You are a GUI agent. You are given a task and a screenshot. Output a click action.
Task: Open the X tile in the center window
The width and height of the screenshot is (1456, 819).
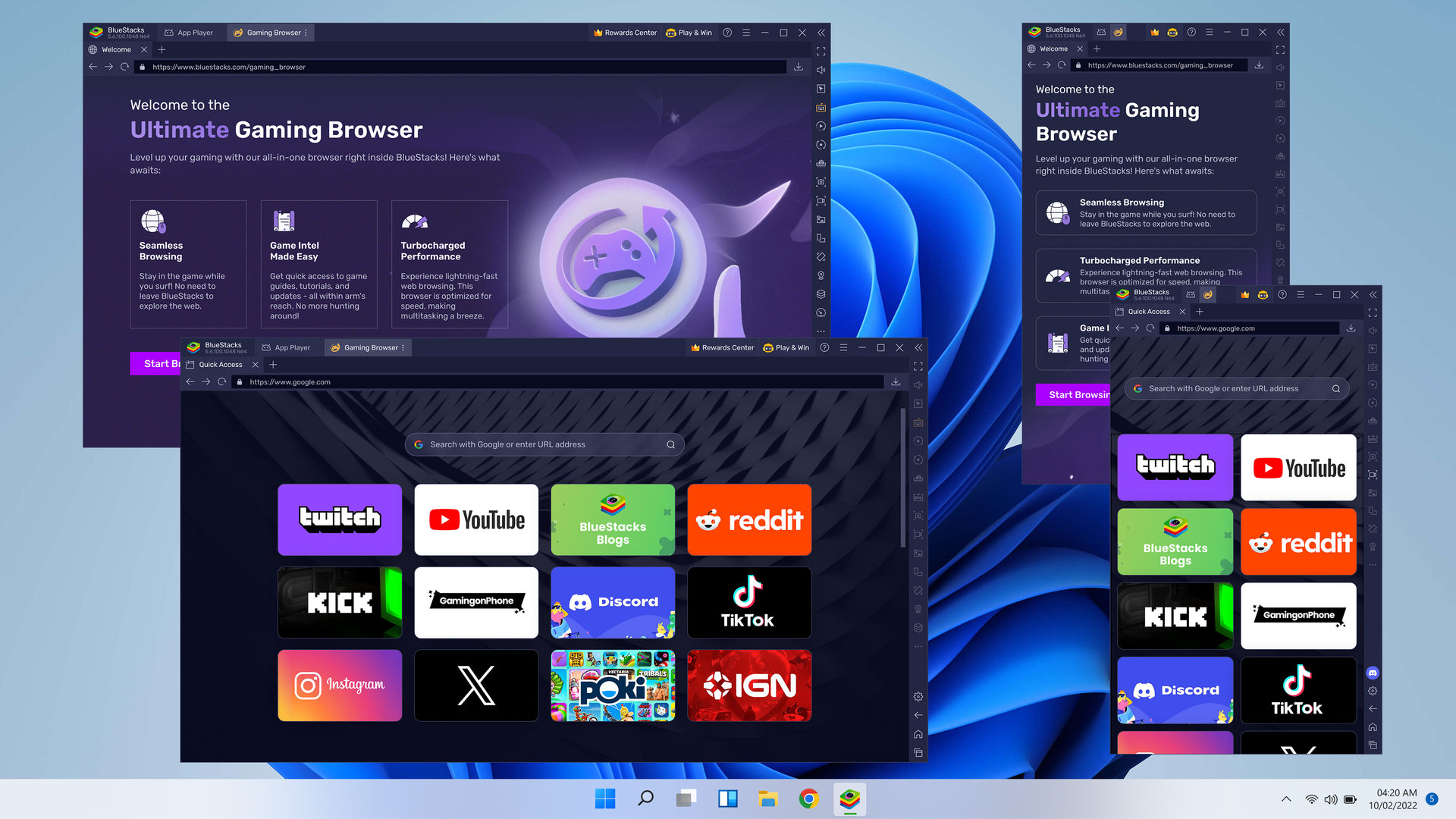point(476,685)
